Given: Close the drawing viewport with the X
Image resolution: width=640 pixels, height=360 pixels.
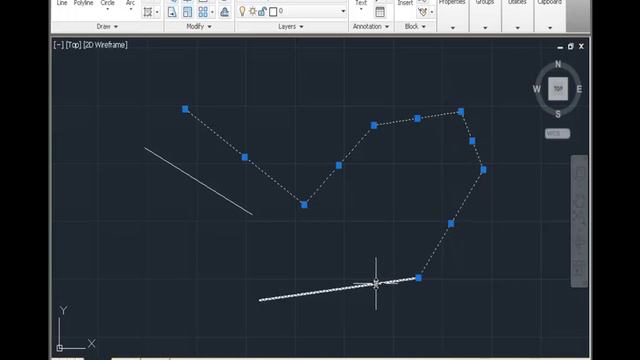Looking at the screenshot, I should click(x=581, y=47).
